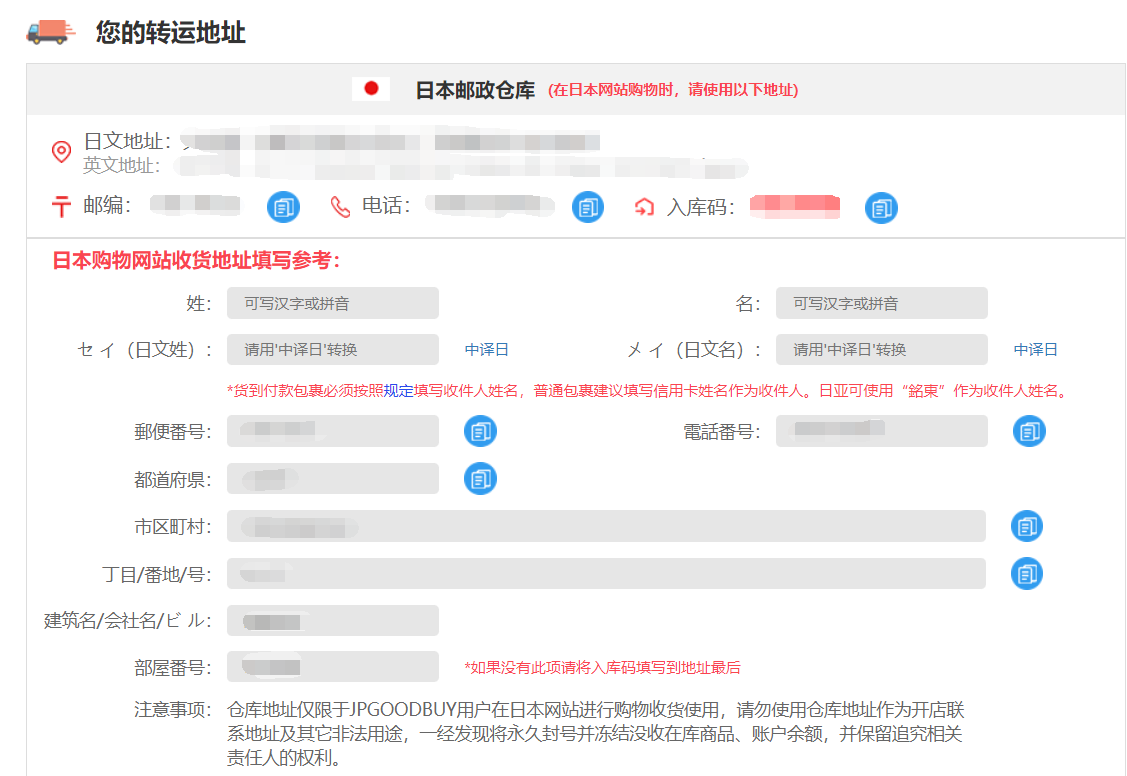Click the location pin icon by 日文地址
This screenshot has height=776, width=1127.
click(x=62, y=152)
